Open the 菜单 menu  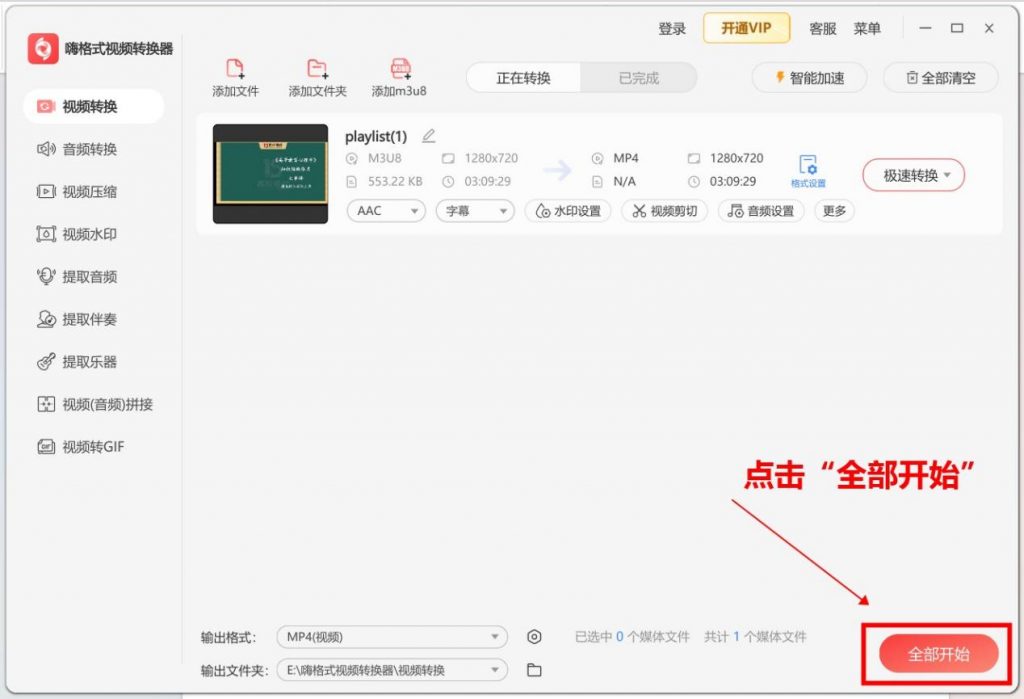pyautogui.click(x=868, y=28)
